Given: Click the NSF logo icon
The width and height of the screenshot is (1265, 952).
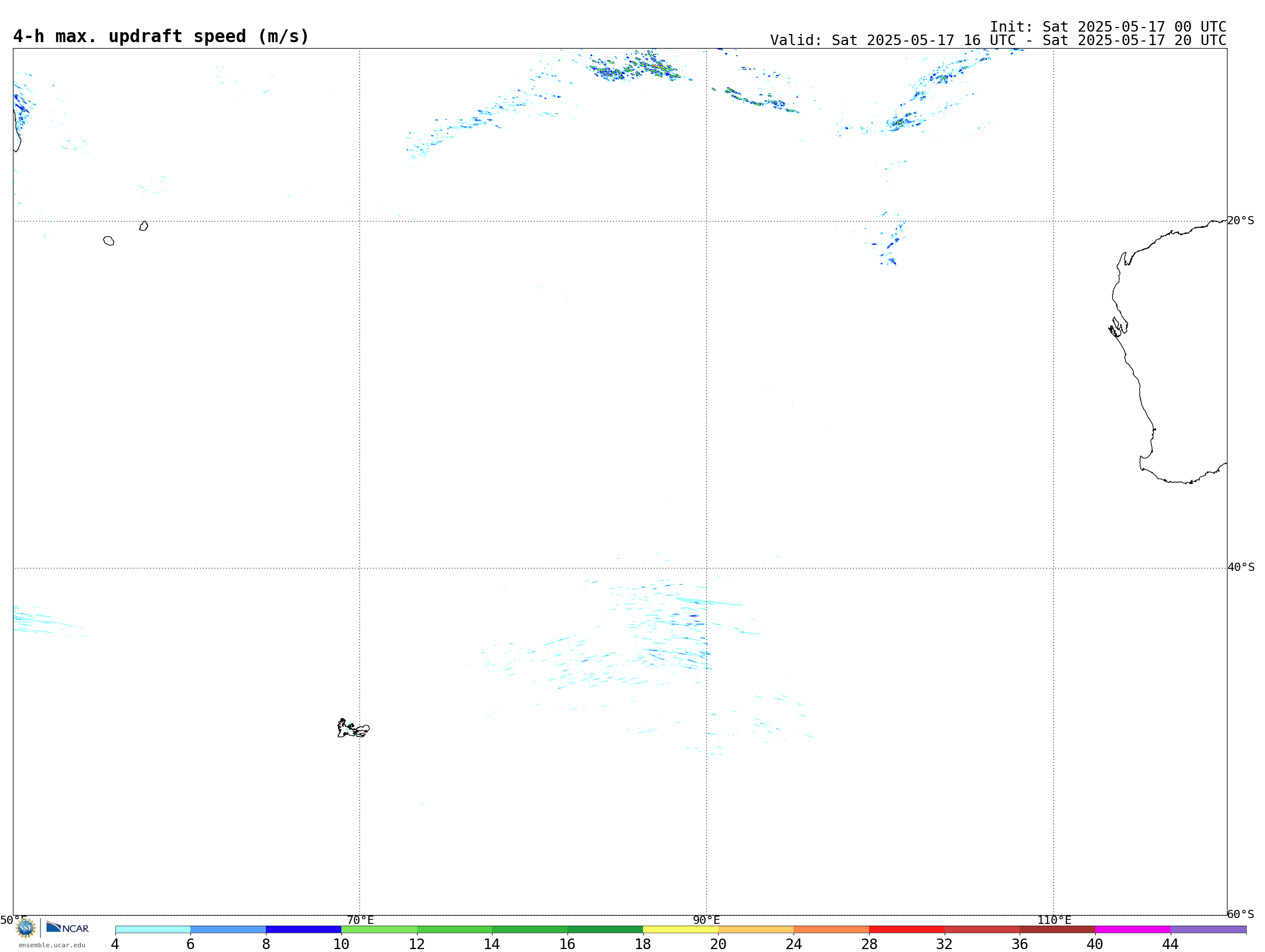Looking at the screenshot, I should point(26,928).
